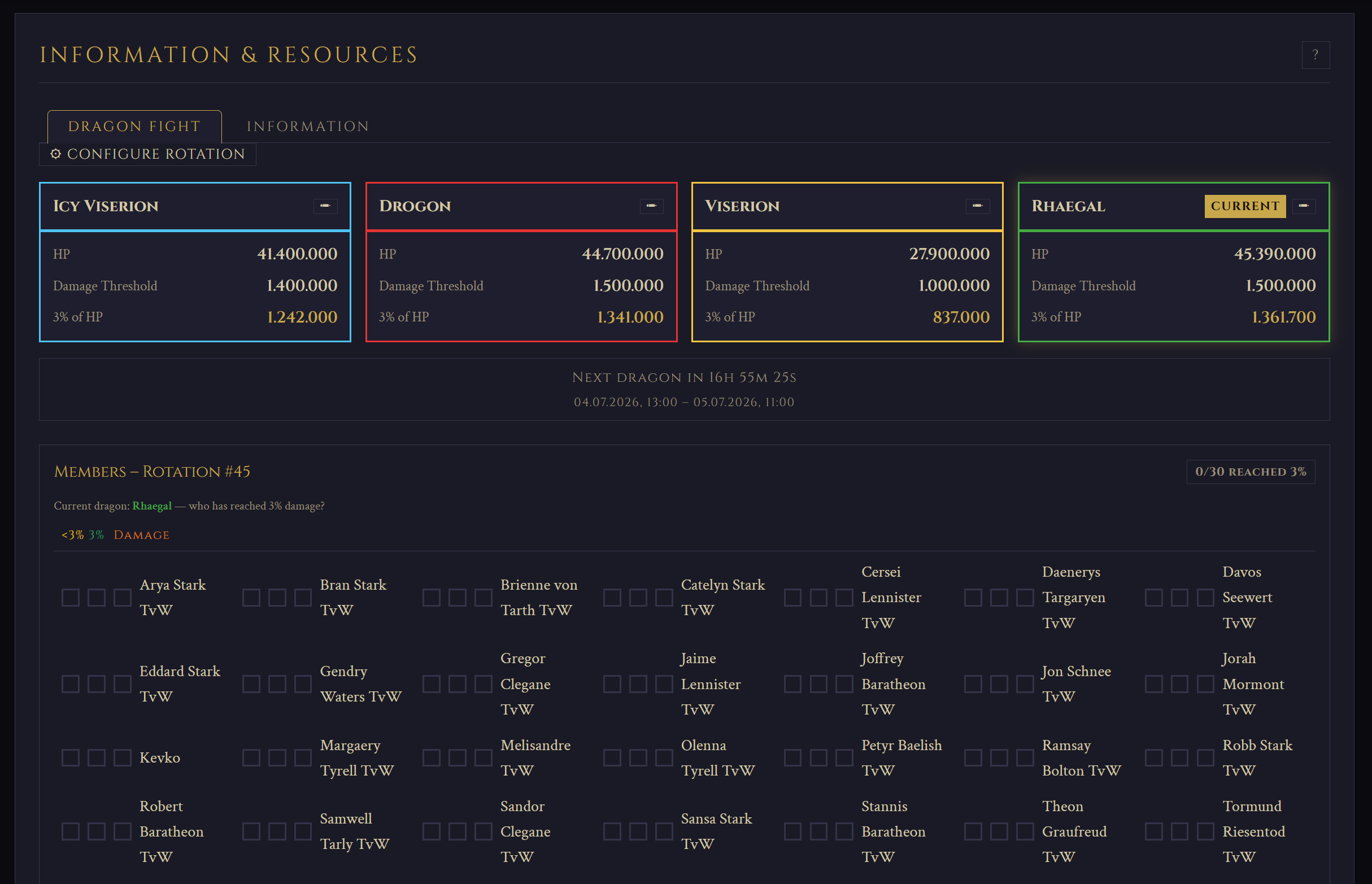
Task: Click the CURRENT badge on Rhaegal
Action: point(1244,206)
